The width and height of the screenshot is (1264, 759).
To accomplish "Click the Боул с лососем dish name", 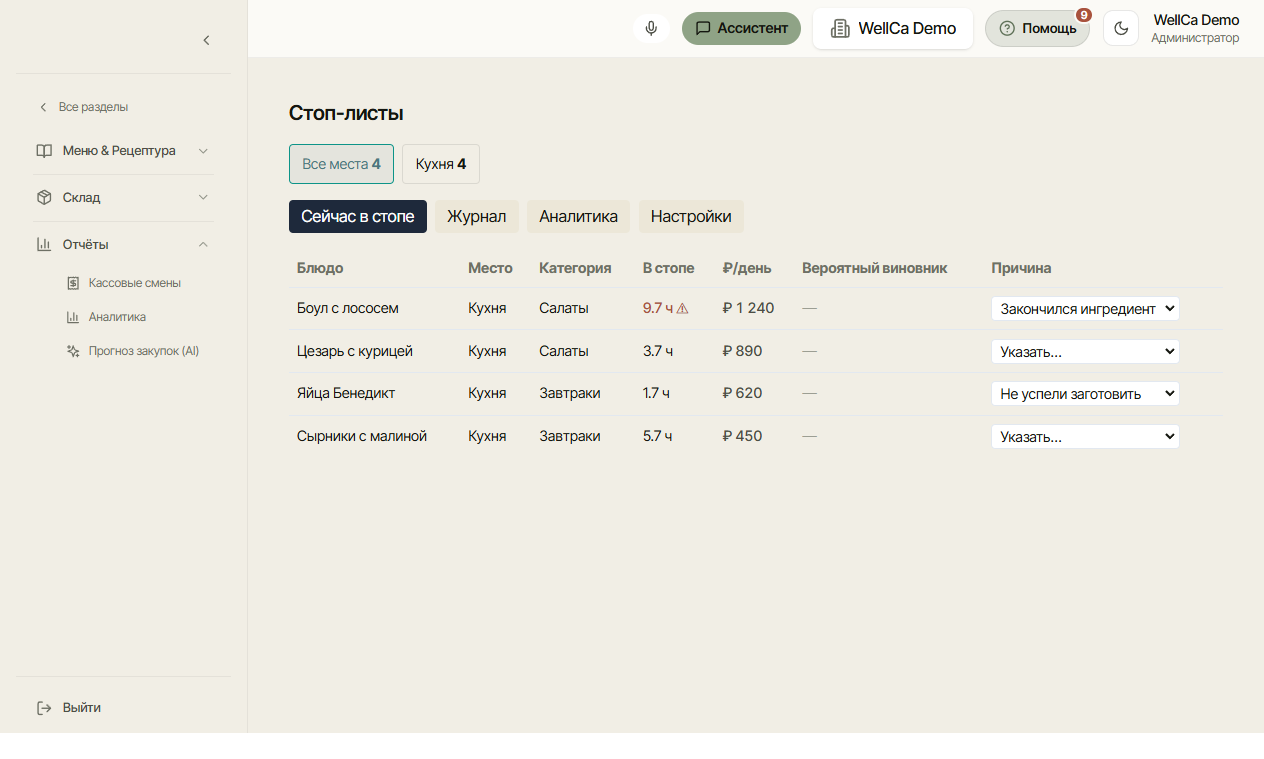I will click(348, 308).
